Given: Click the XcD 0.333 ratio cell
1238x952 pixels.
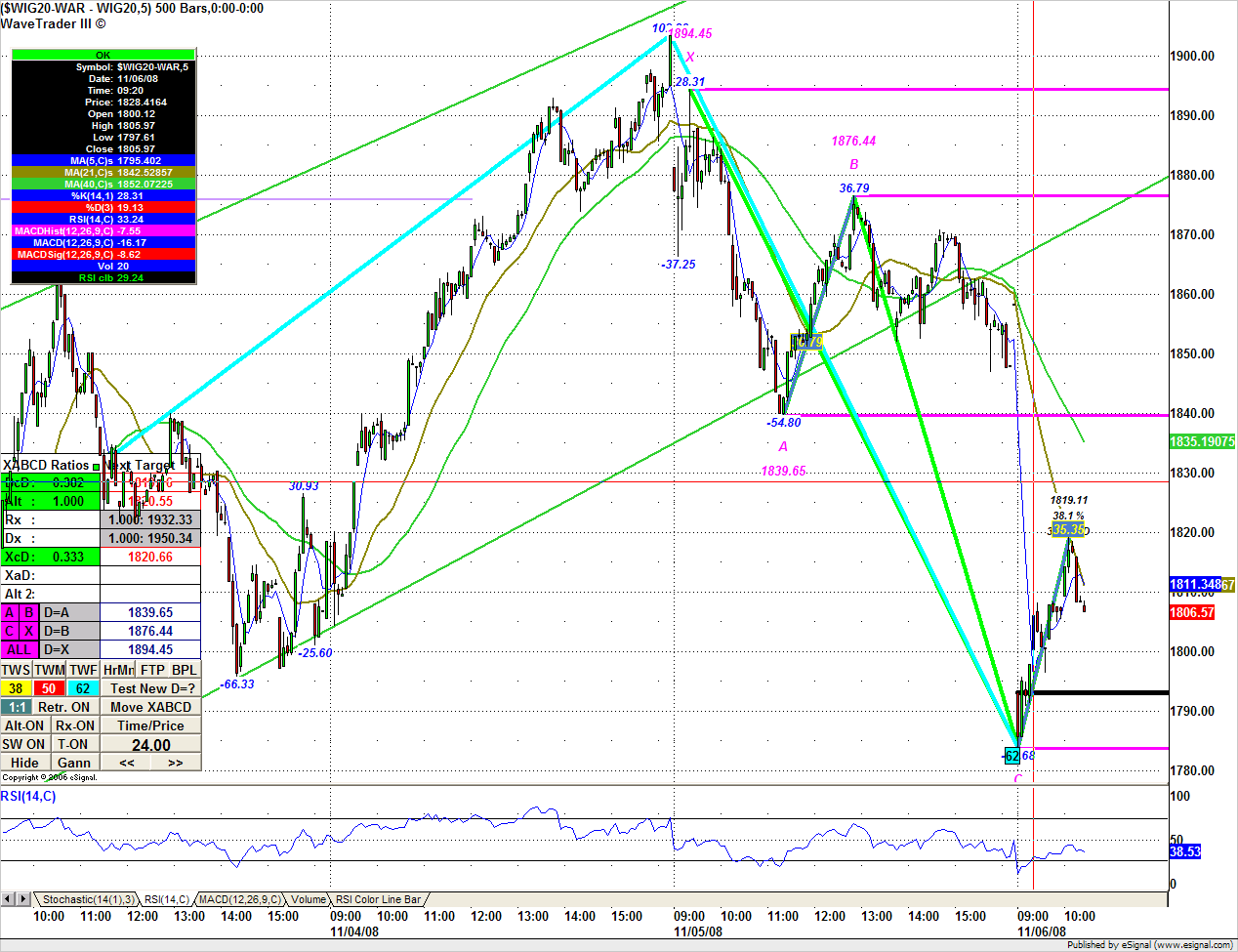Looking at the screenshot, I should pos(50,557).
